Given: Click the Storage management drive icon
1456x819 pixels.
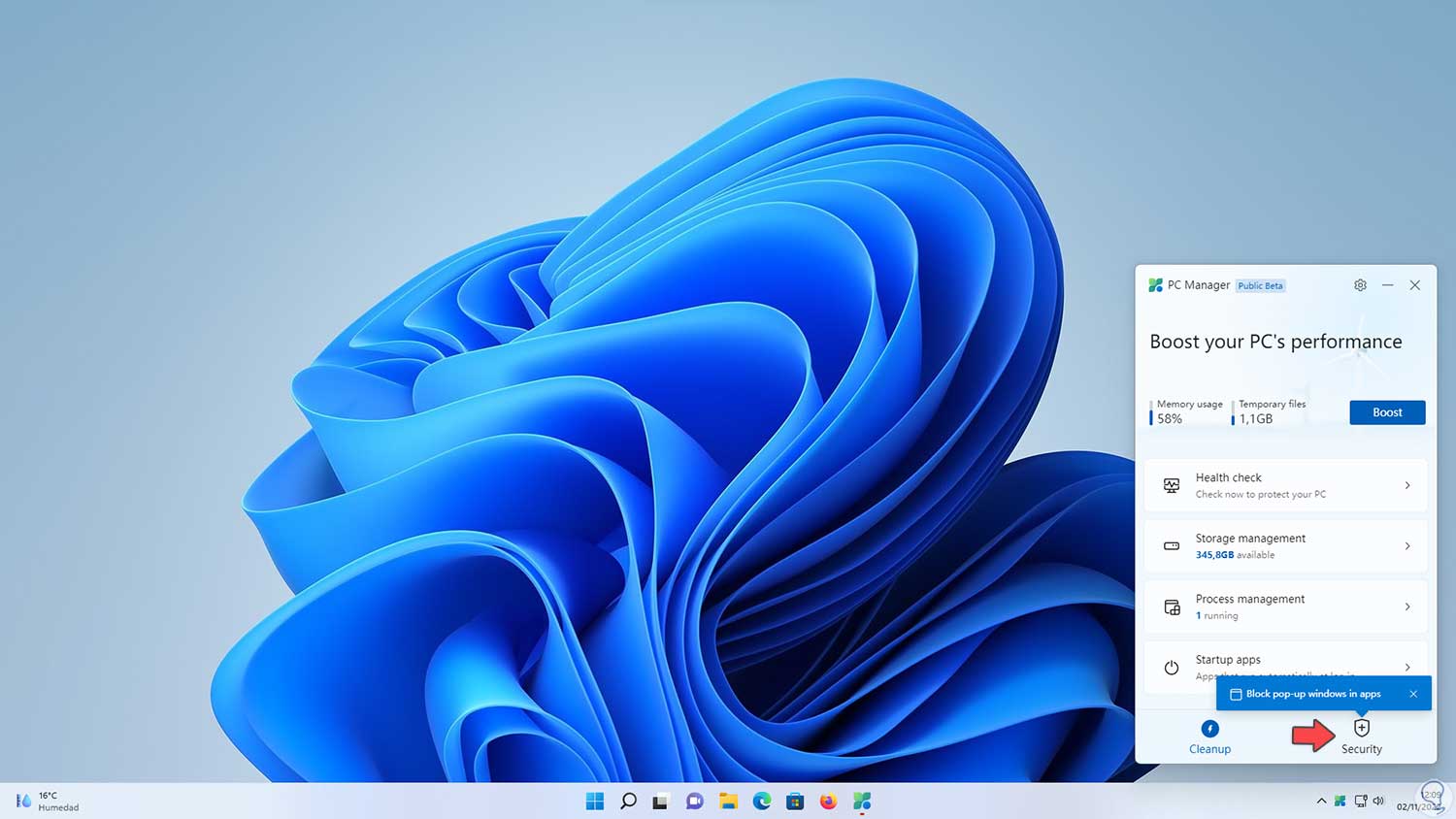Looking at the screenshot, I should coord(1172,546).
